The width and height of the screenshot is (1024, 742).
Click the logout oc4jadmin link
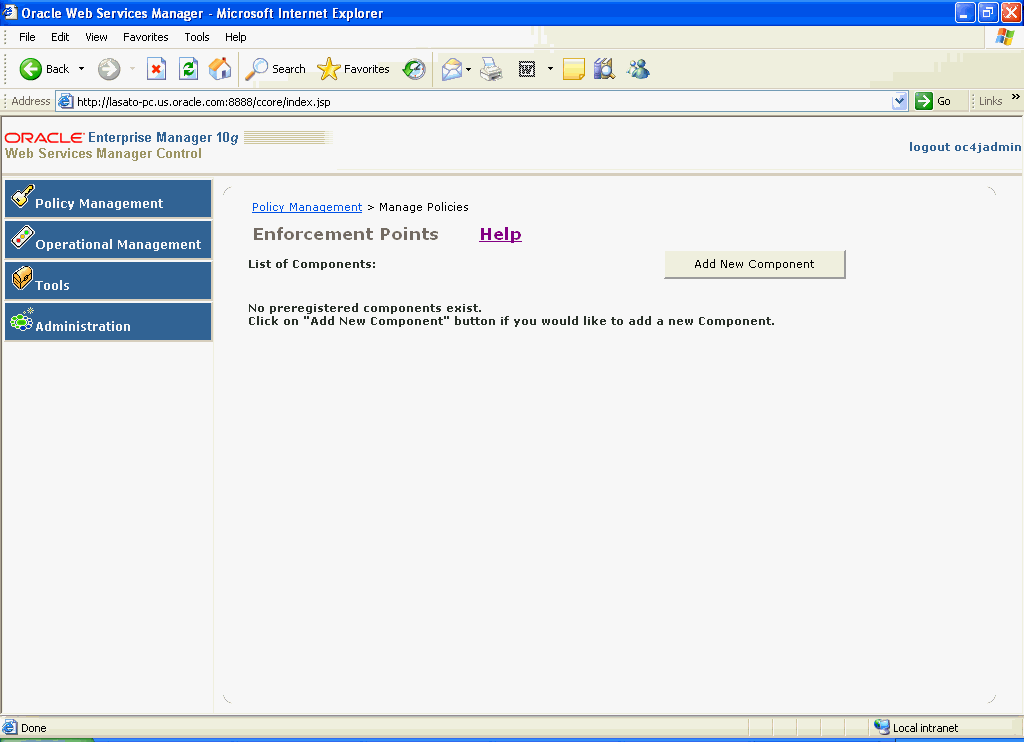(965, 147)
